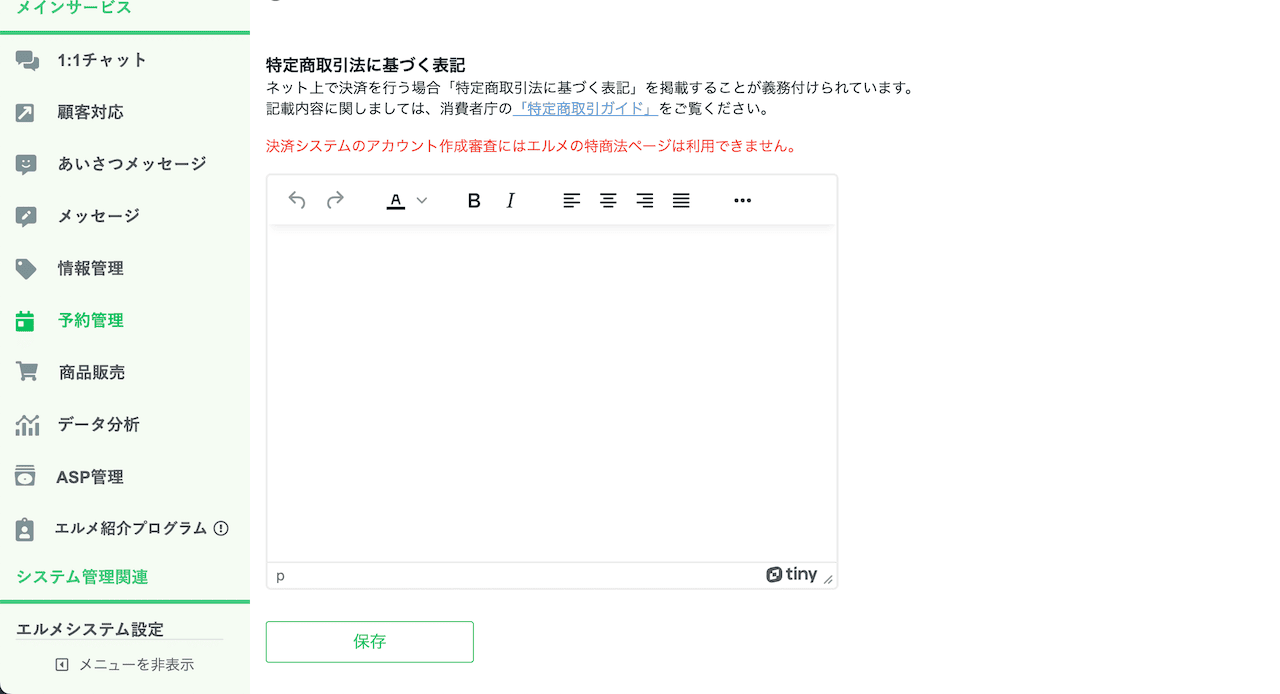Click the メインサービス section header
The height and width of the screenshot is (694, 1280).
[x=74, y=8]
